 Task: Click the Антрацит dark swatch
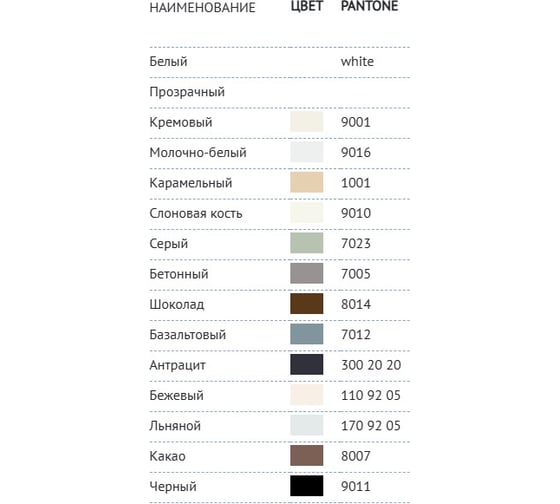tap(306, 365)
